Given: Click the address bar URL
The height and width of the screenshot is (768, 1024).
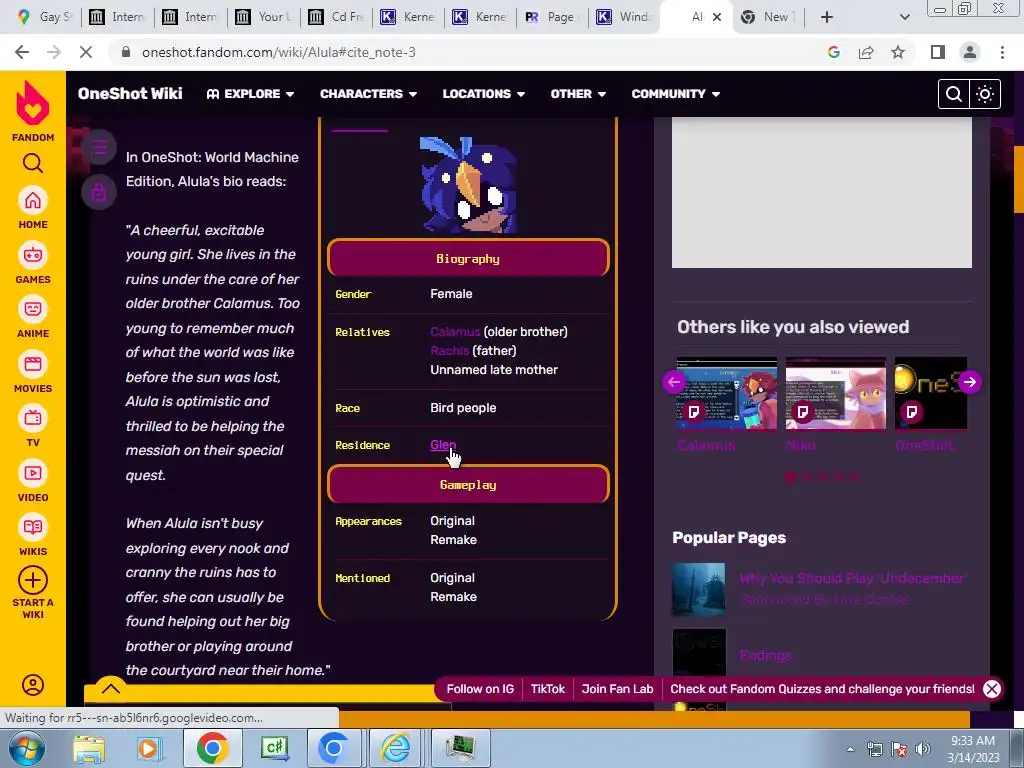Looking at the screenshot, I should point(278,52).
